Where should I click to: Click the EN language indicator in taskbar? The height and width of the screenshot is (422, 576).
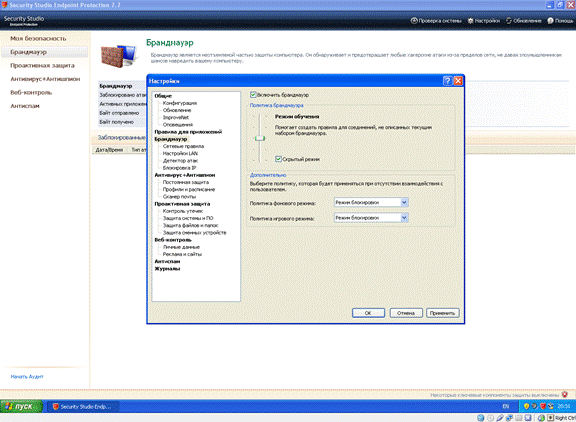click(506, 407)
